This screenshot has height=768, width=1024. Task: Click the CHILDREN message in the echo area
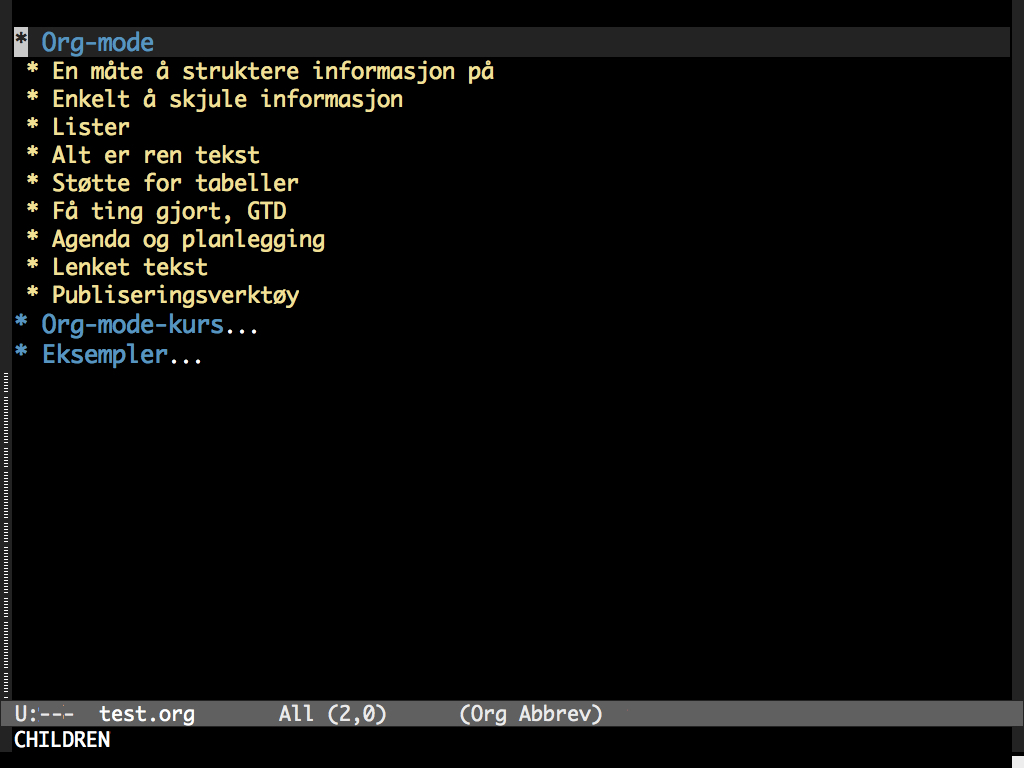coord(62,740)
